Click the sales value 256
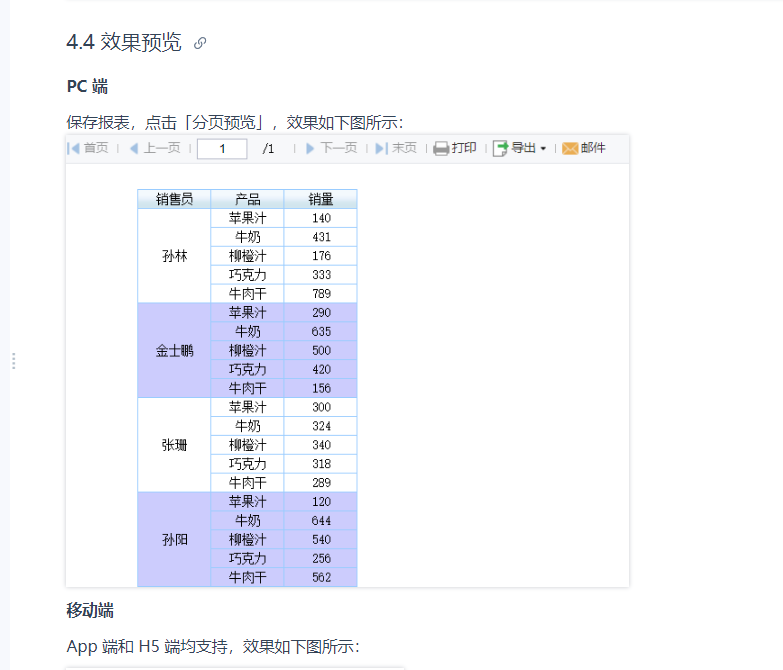The image size is (783, 670). [x=321, y=559]
